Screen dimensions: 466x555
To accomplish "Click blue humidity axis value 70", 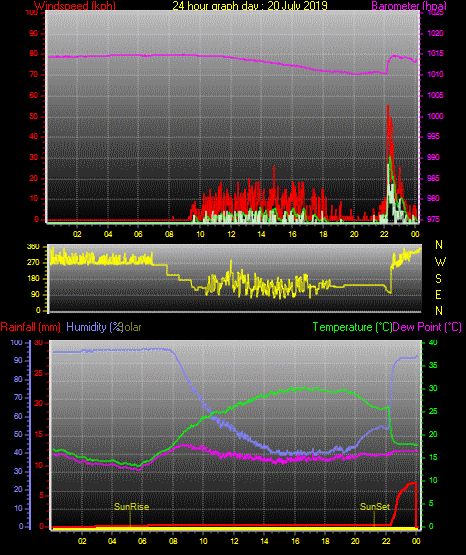I will pos(18,397).
